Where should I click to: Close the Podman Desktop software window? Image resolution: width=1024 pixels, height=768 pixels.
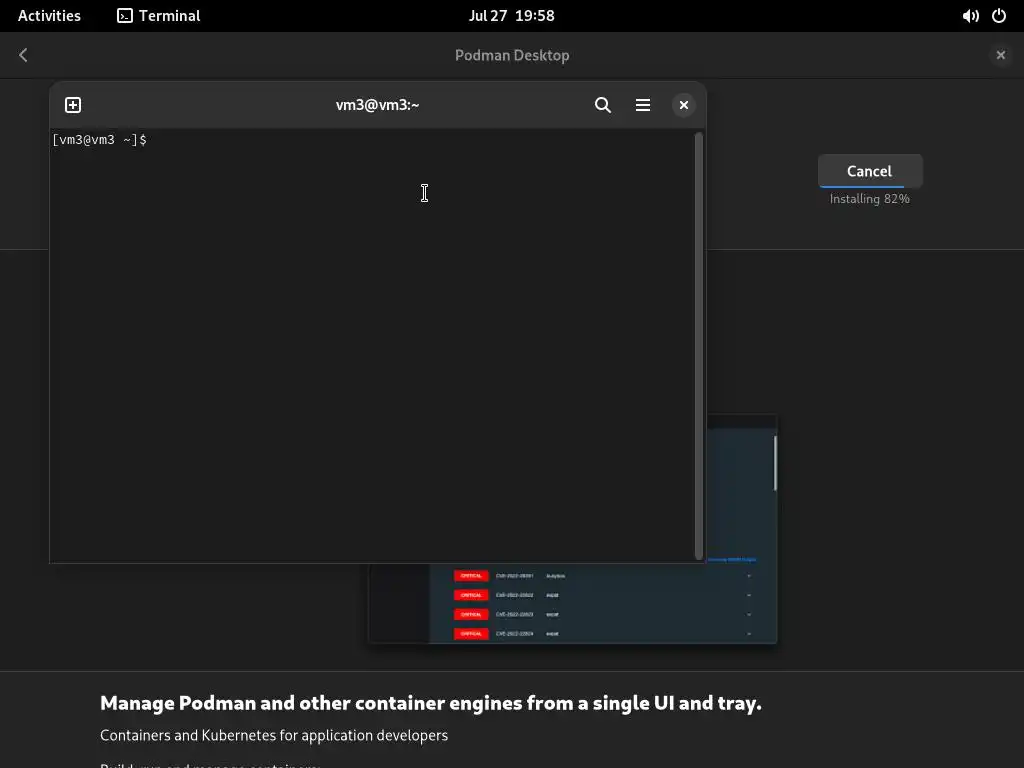[1000, 55]
